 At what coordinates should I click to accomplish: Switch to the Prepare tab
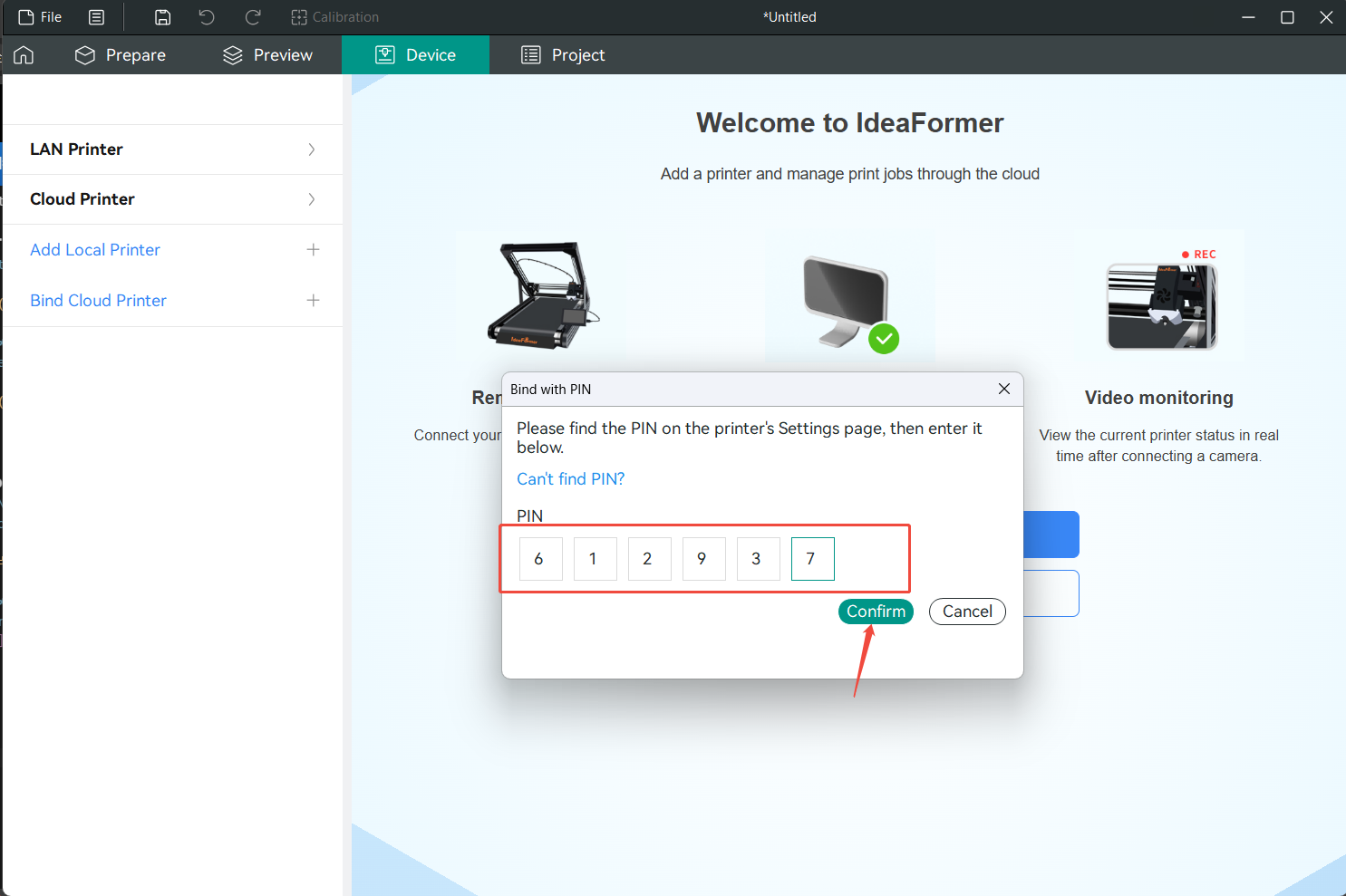pyautogui.click(x=121, y=55)
